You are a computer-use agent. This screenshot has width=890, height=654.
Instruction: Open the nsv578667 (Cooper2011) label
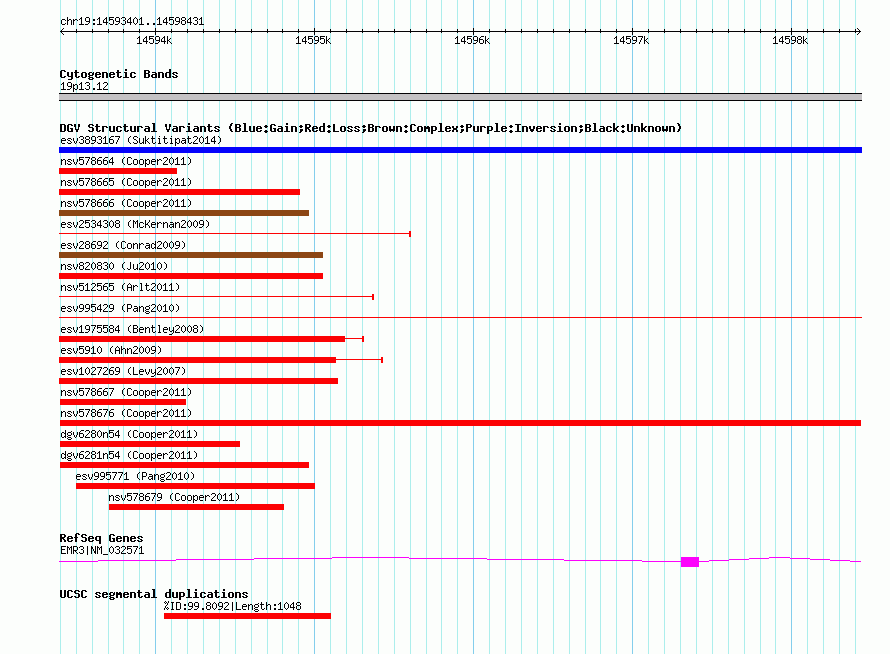[x=126, y=392]
